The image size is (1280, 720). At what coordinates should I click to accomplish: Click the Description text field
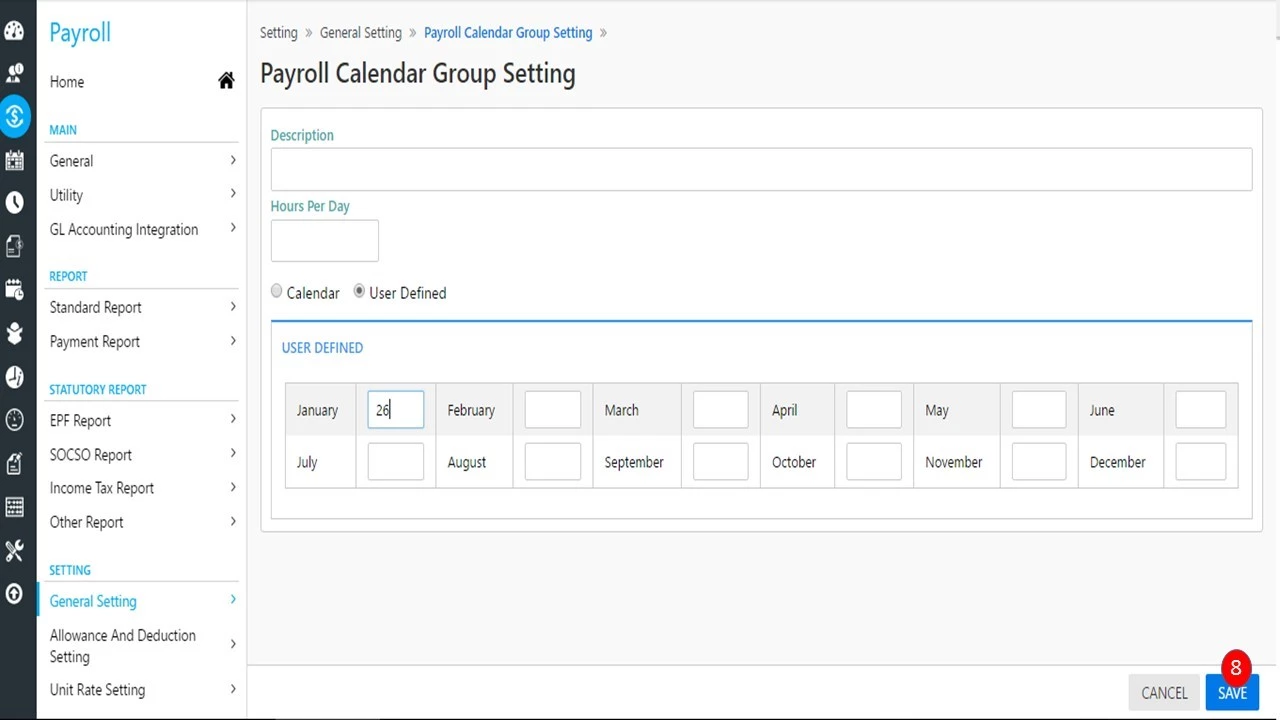[760, 169]
